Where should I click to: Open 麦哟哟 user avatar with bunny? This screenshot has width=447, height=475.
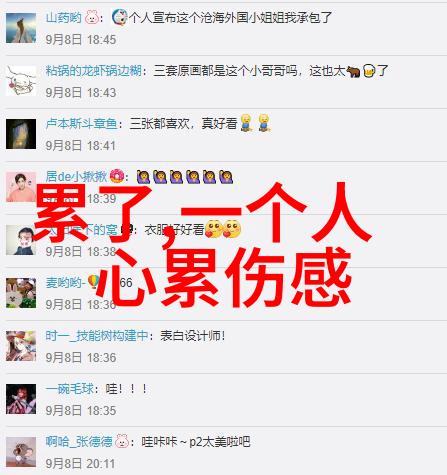pyautogui.click(x=21, y=293)
